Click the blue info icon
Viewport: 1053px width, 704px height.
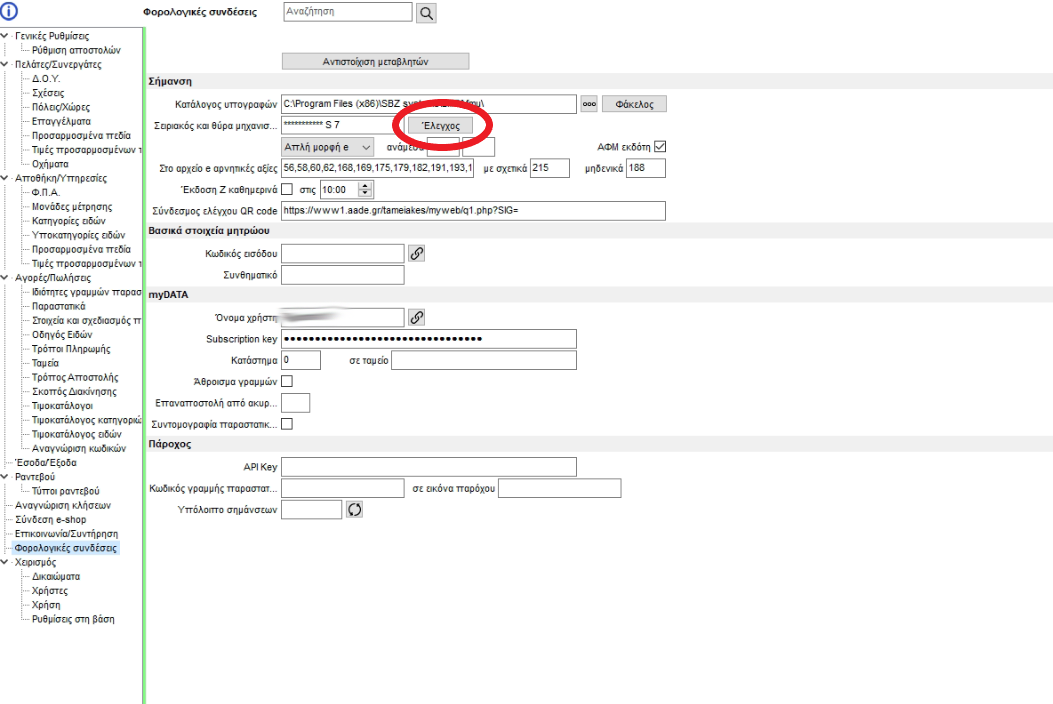coord(10,11)
